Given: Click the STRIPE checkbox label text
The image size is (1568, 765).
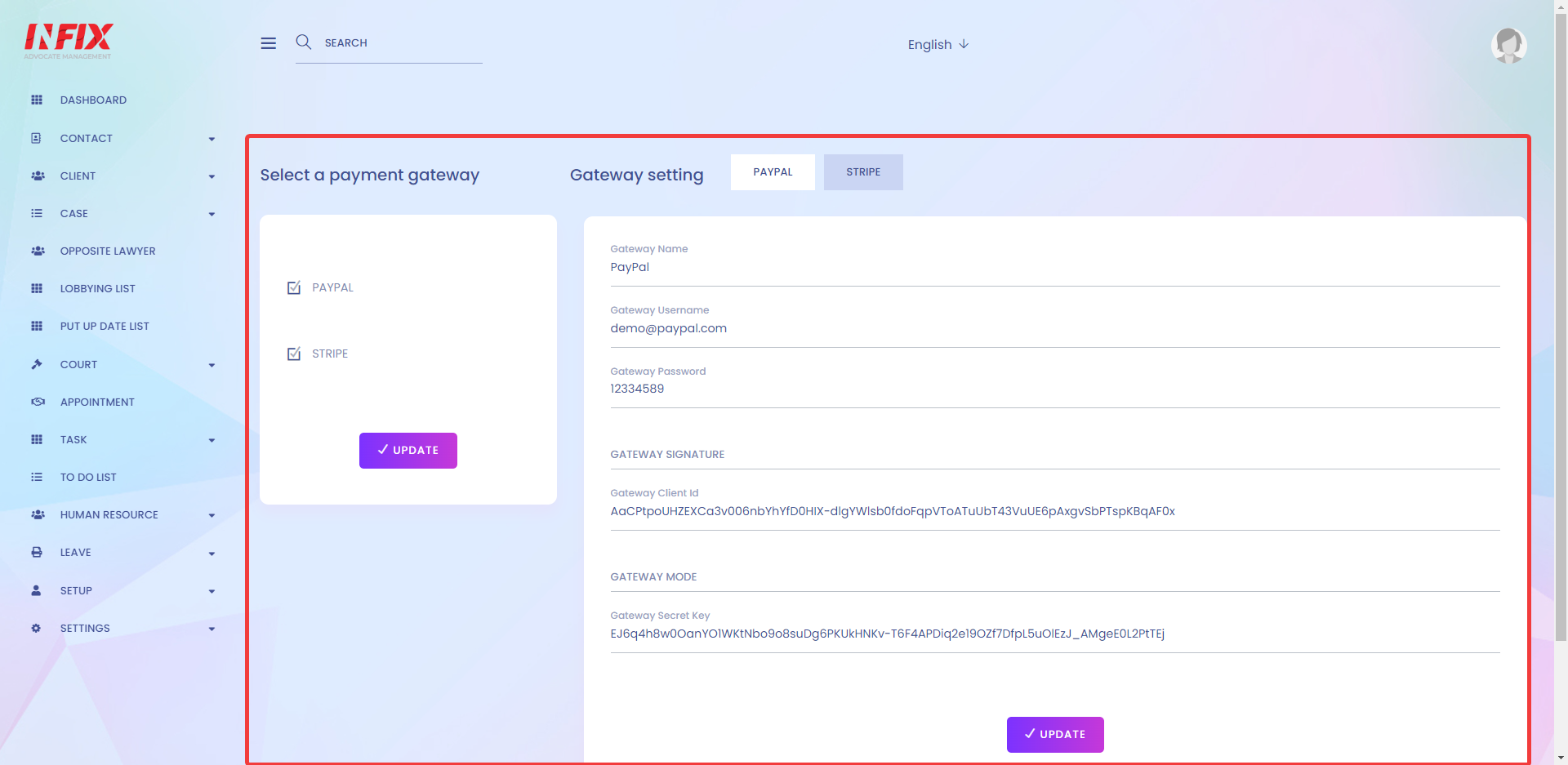Looking at the screenshot, I should pyautogui.click(x=330, y=354).
